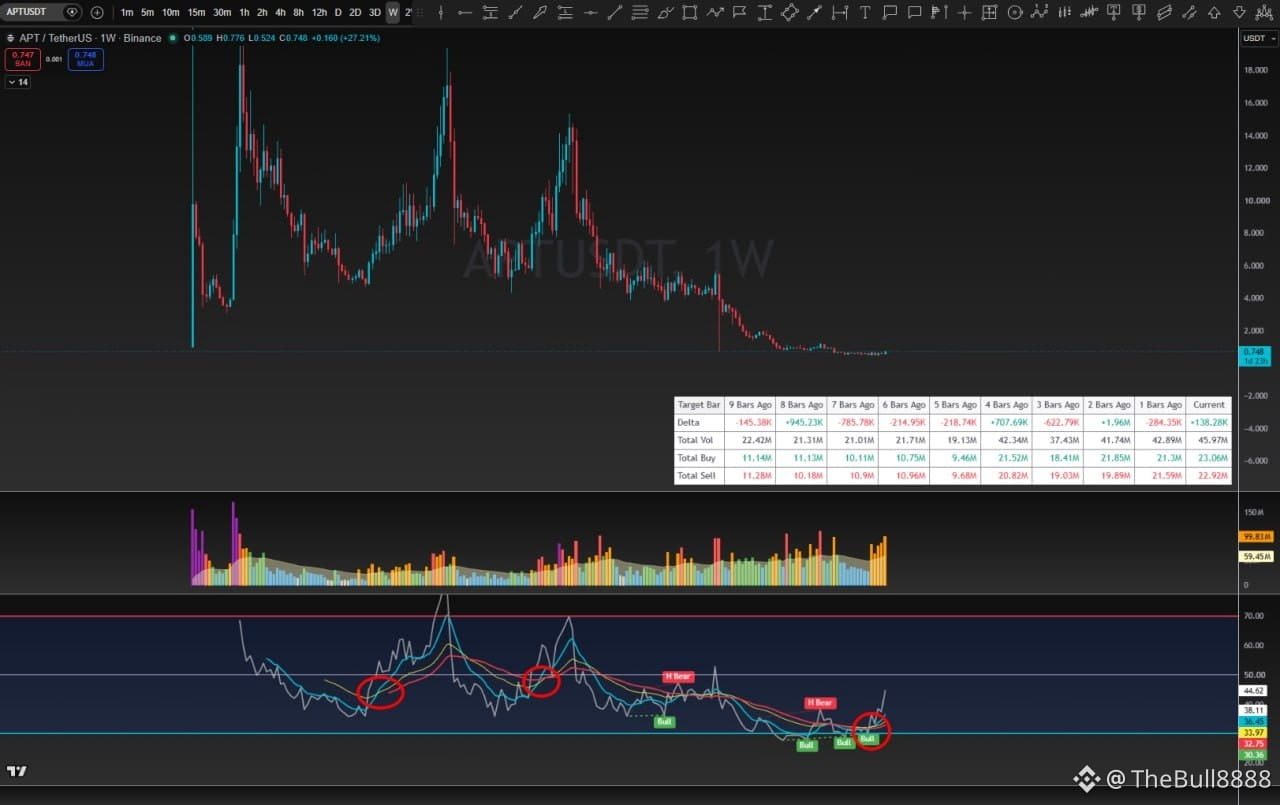Switch to the 4h timeframe

(280, 12)
